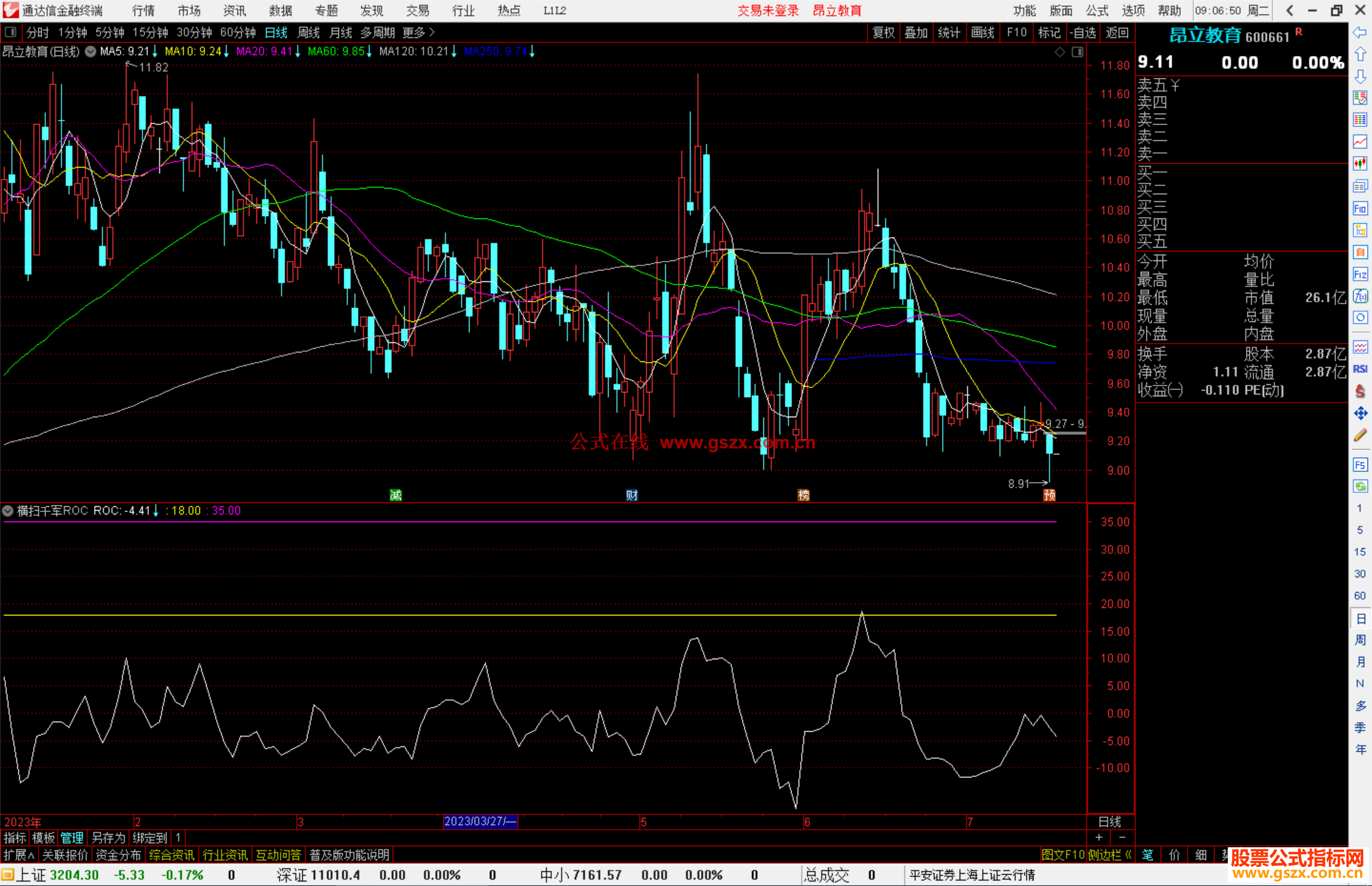1372x886 pixels.
Task: Open the 行情 menu
Action: coord(144,11)
